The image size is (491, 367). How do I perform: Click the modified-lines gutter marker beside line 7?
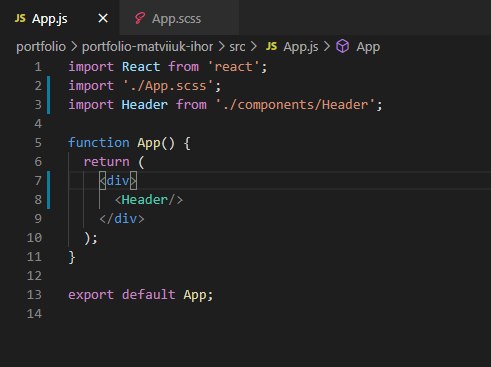click(49, 190)
